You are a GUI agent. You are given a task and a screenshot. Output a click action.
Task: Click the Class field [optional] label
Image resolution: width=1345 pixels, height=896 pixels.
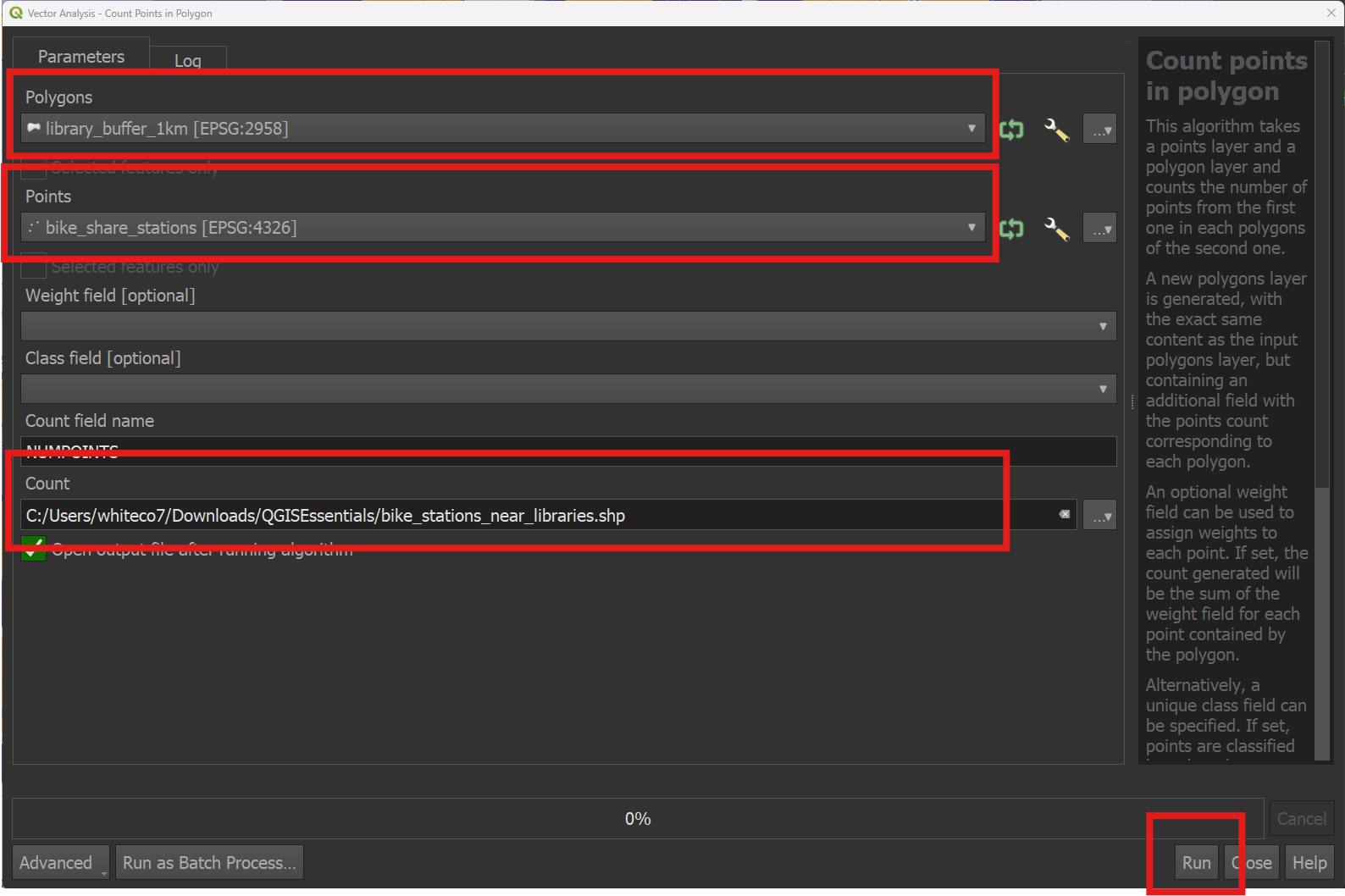coord(103,358)
